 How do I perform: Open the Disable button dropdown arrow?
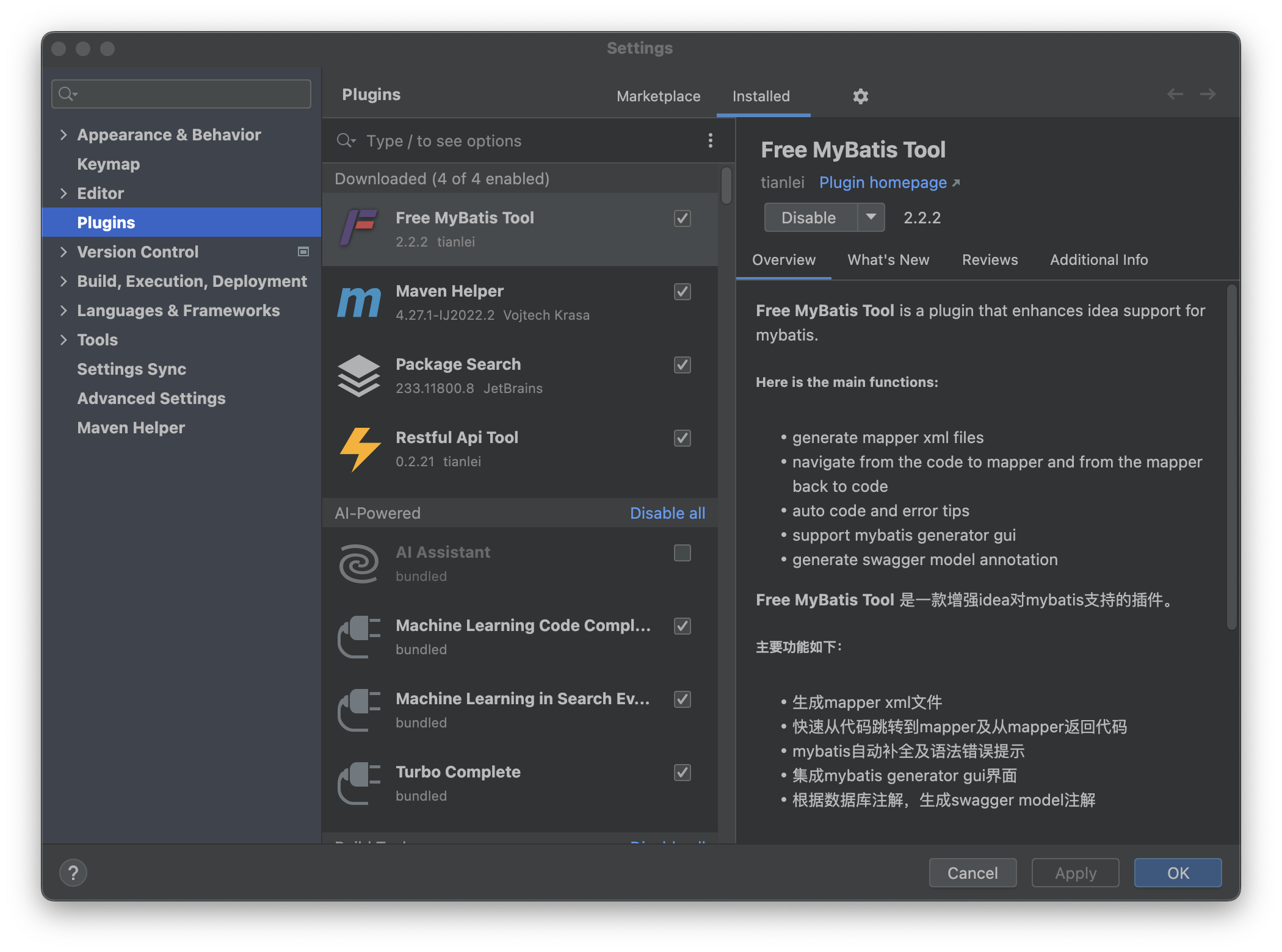click(x=871, y=217)
